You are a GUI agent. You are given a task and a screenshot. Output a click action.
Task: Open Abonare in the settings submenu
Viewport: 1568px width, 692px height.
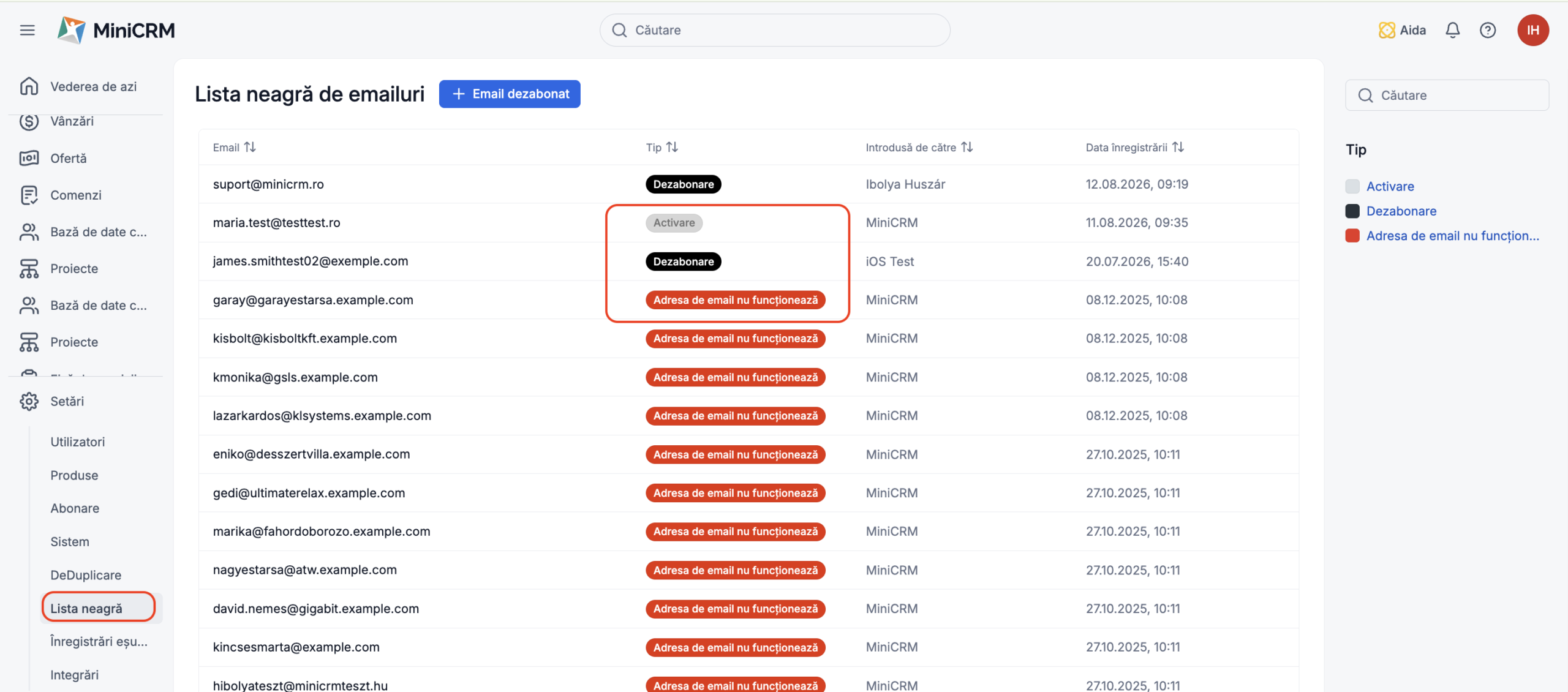pos(75,508)
